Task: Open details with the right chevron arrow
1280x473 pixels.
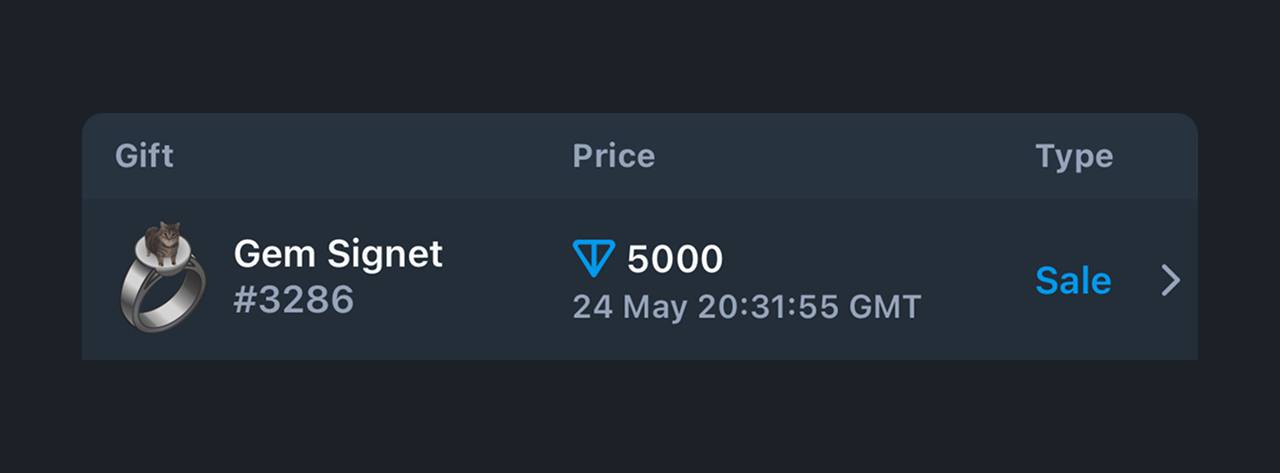Action: (x=1170, y=281)
